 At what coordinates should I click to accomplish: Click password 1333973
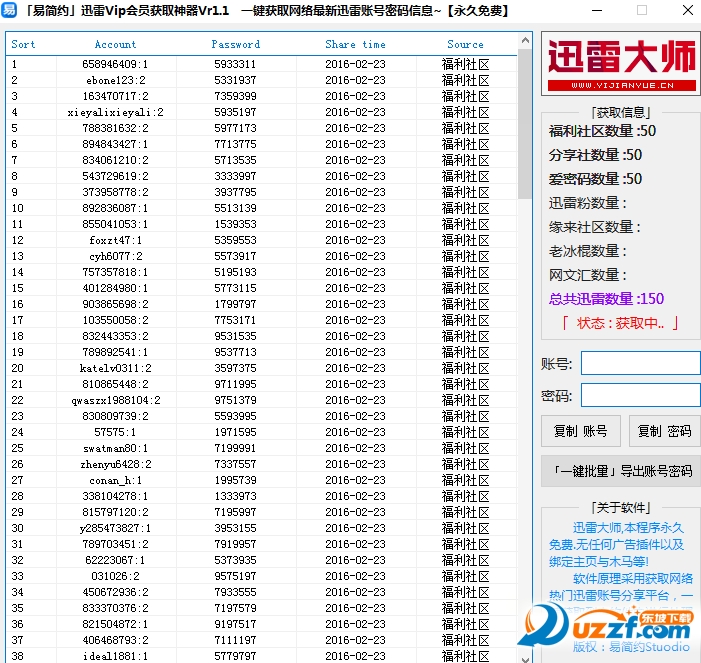tap(236, 496)
